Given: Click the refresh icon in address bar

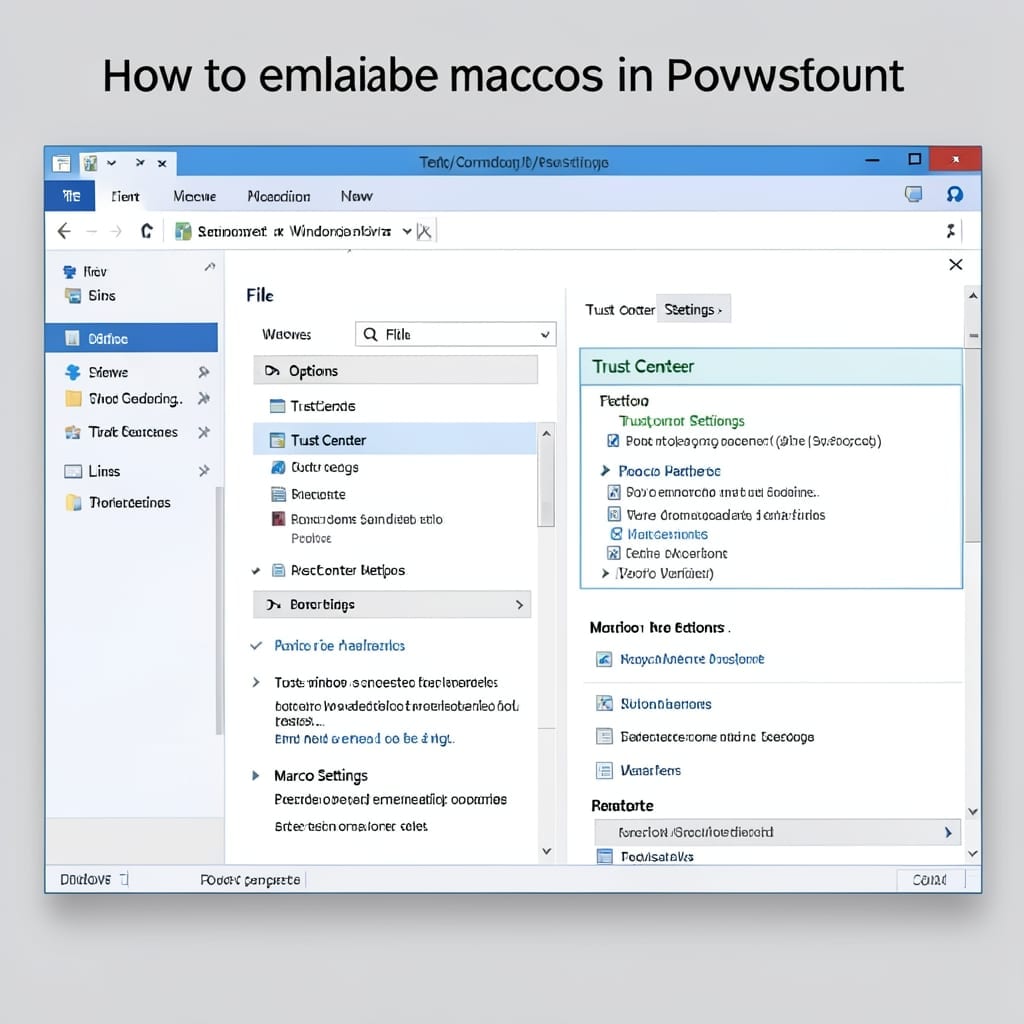Looking at the screenshot, I should 147,231.
